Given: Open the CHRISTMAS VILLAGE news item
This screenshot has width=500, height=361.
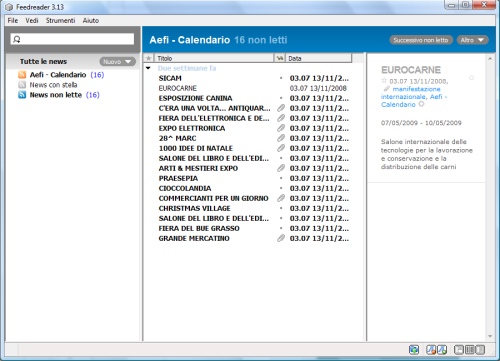Looking at the screenshot, I should coord(194,208).
